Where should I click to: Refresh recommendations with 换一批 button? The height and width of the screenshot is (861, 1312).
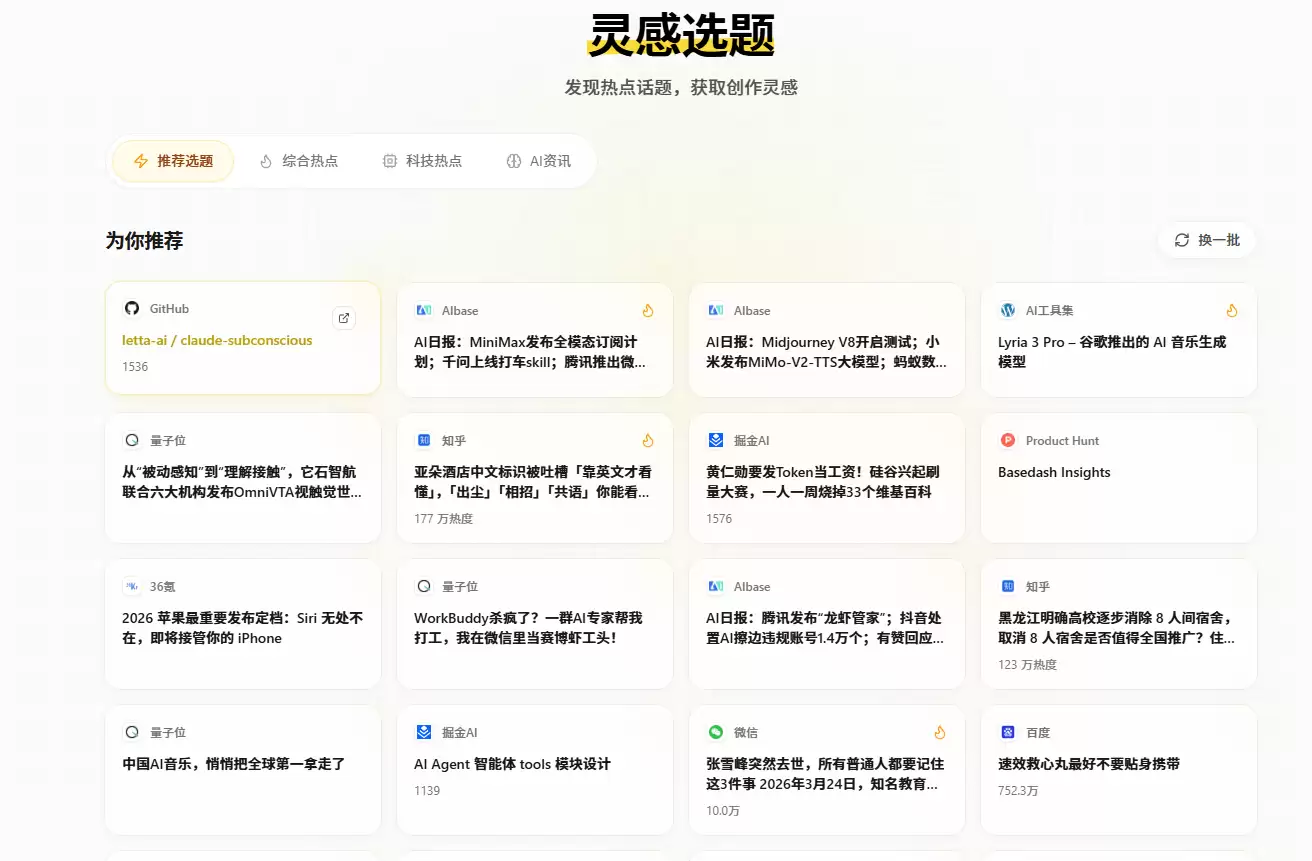1207,240
